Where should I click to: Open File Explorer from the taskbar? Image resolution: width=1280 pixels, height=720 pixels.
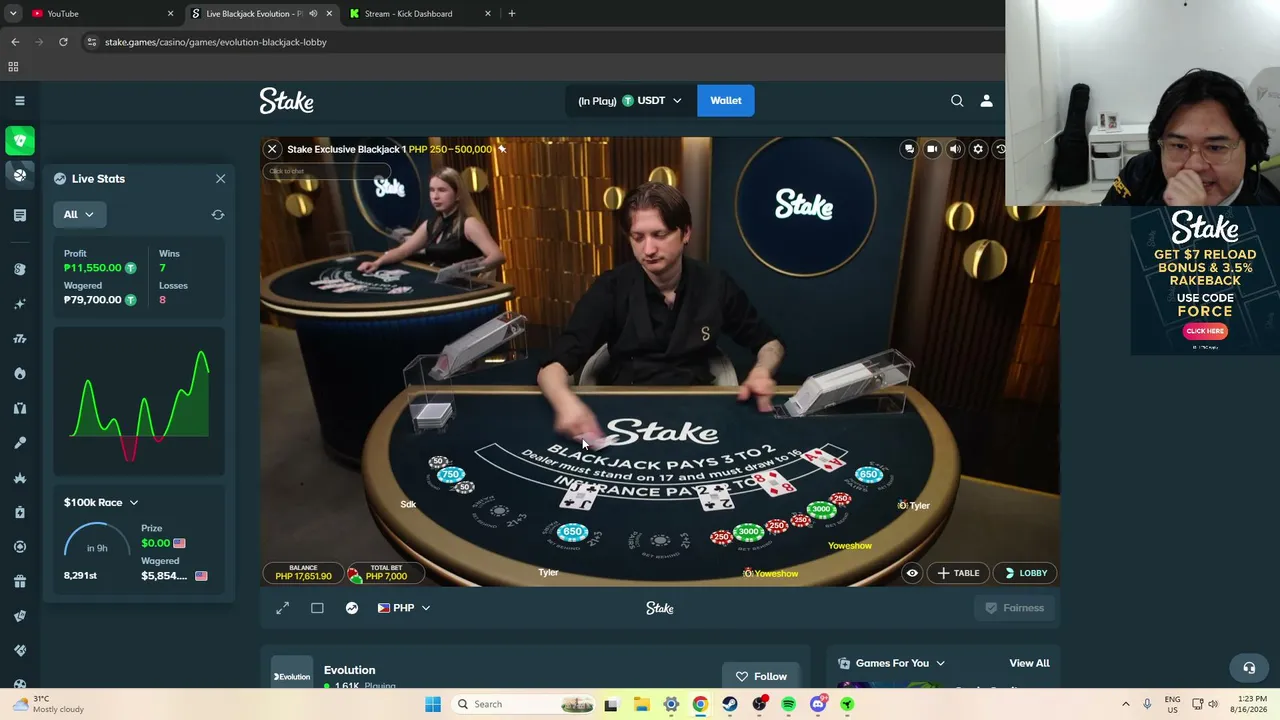pos(641,704)
